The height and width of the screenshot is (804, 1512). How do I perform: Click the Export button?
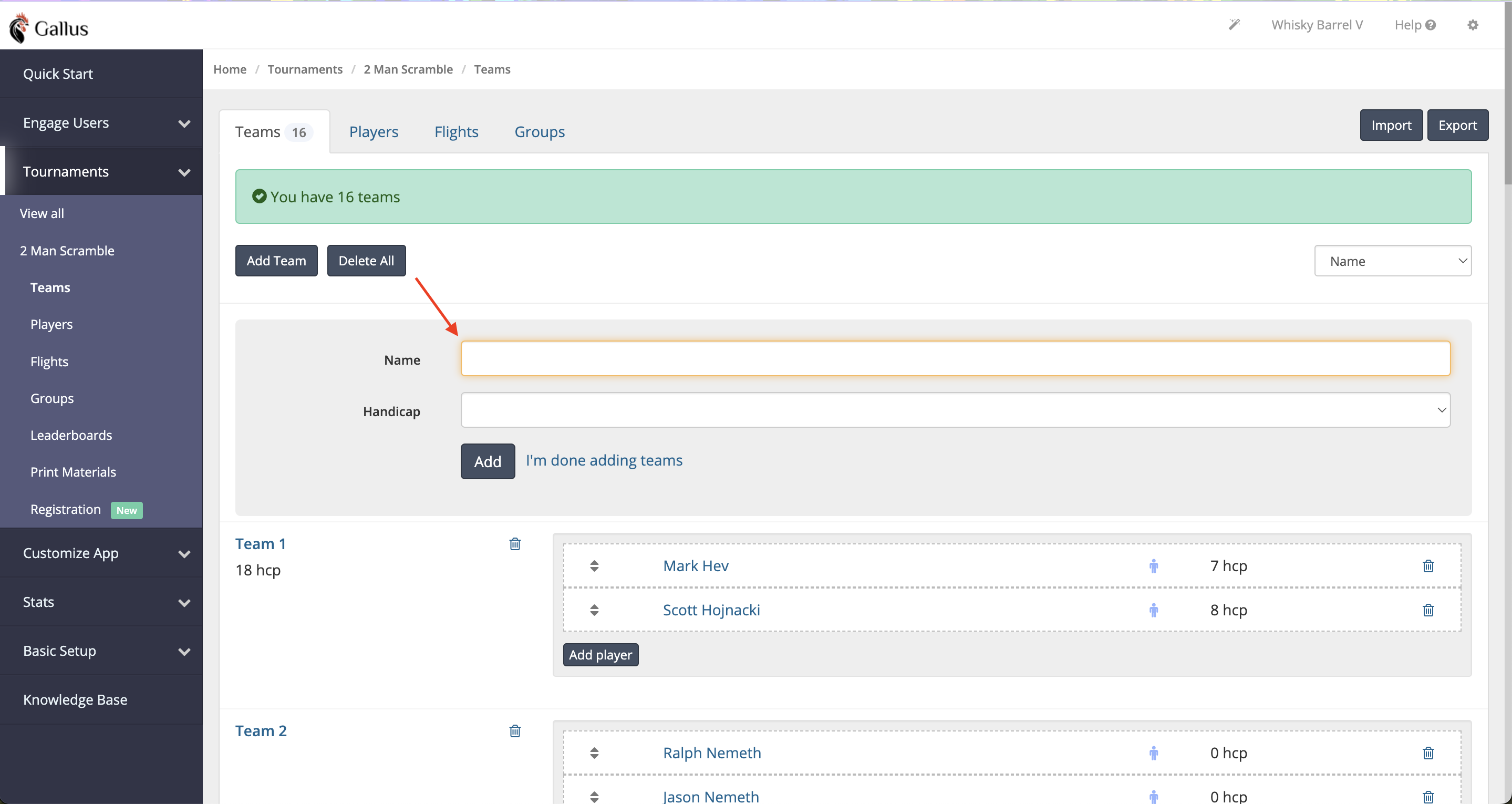pos(1457,125)
